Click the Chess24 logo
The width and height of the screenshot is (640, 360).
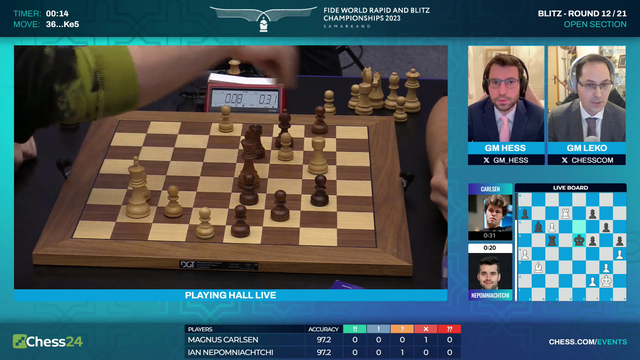click(x=48, y=341)
